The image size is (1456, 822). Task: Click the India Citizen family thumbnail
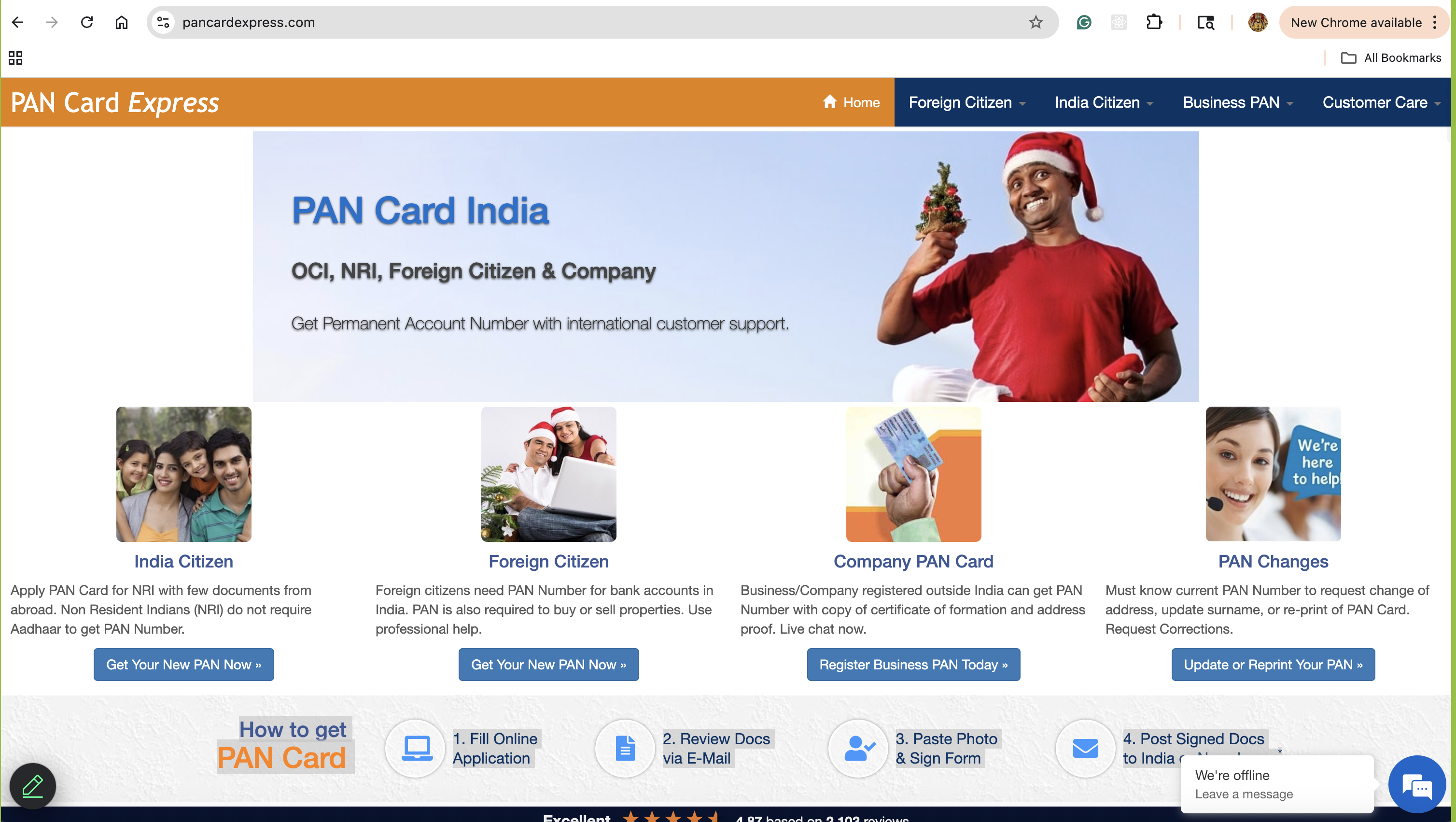tap(184, 474)
